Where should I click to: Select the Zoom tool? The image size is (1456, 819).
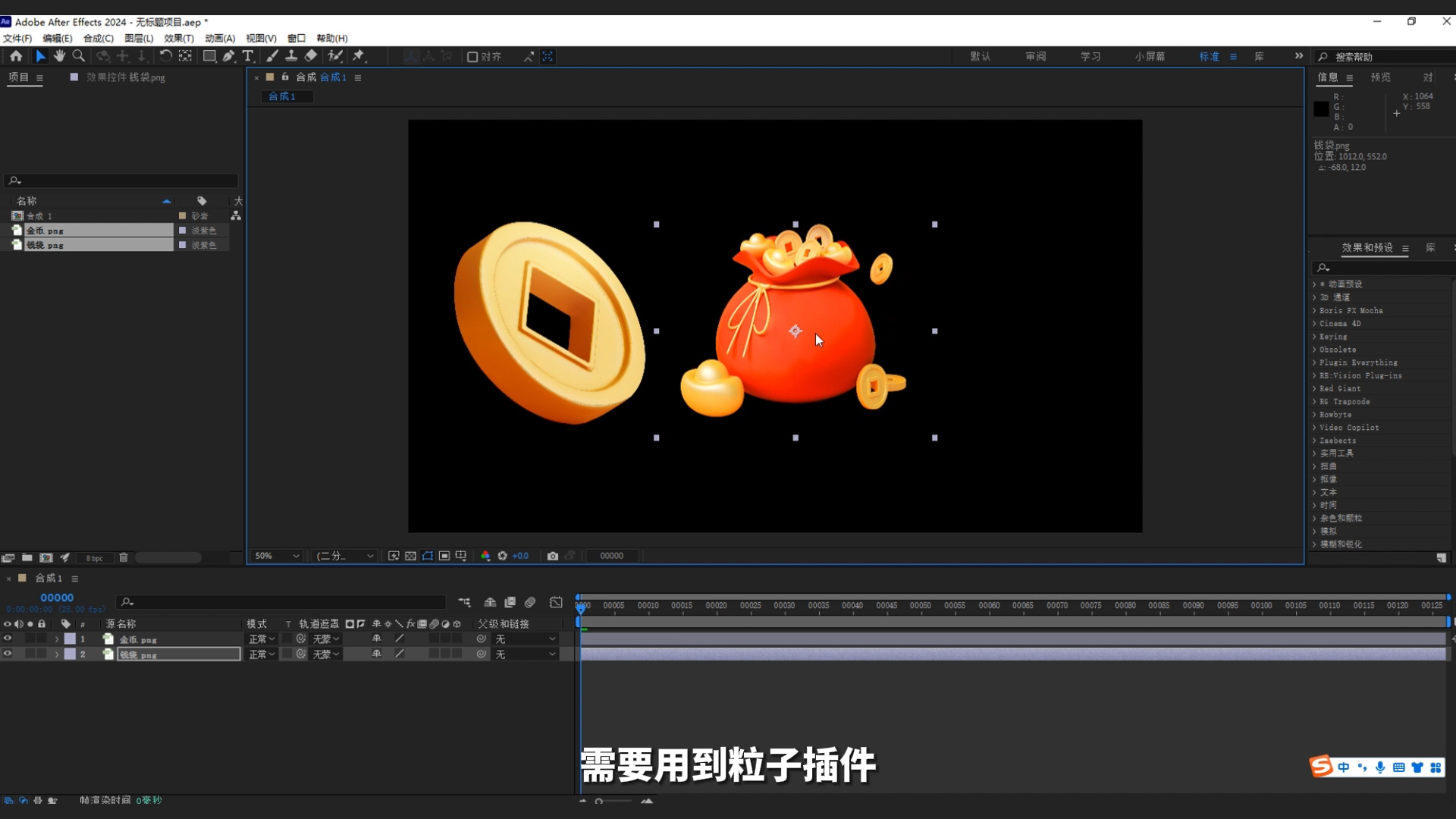[78, 55]
